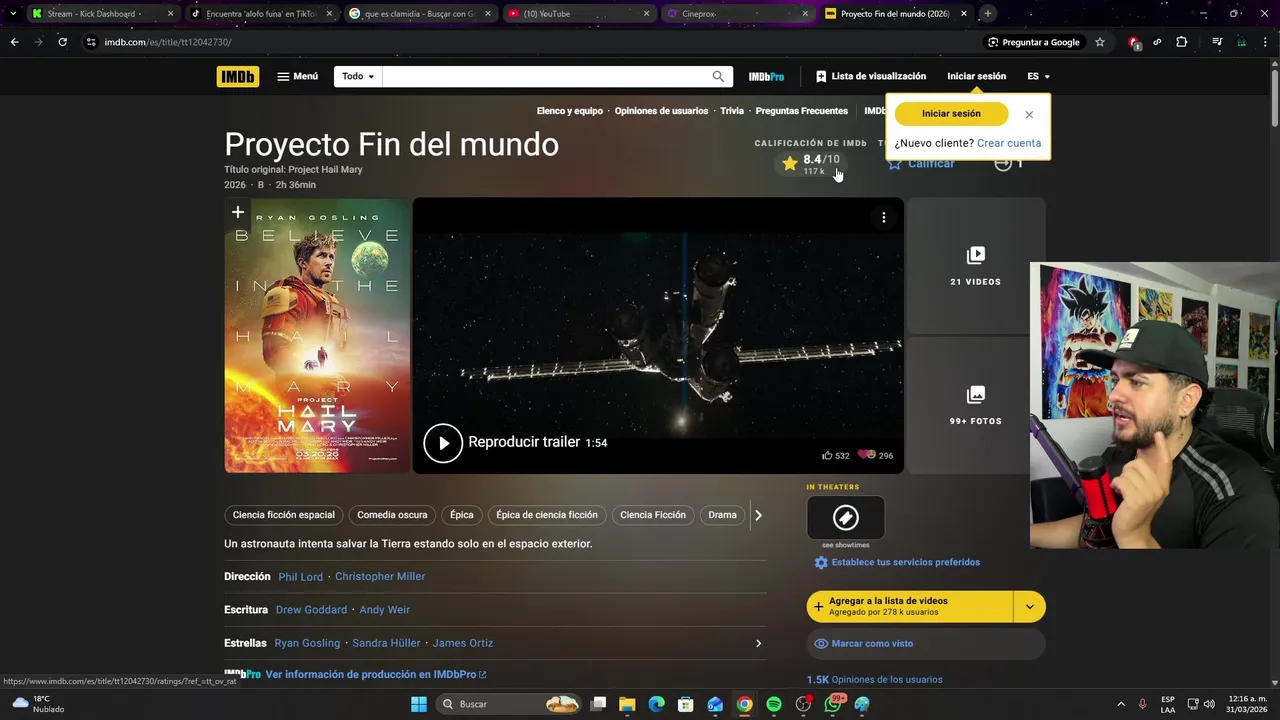The height and width of the screenshot is (720, 1280).
Task: Open the Project Hail Mary poster
Action: coord(317,336)
